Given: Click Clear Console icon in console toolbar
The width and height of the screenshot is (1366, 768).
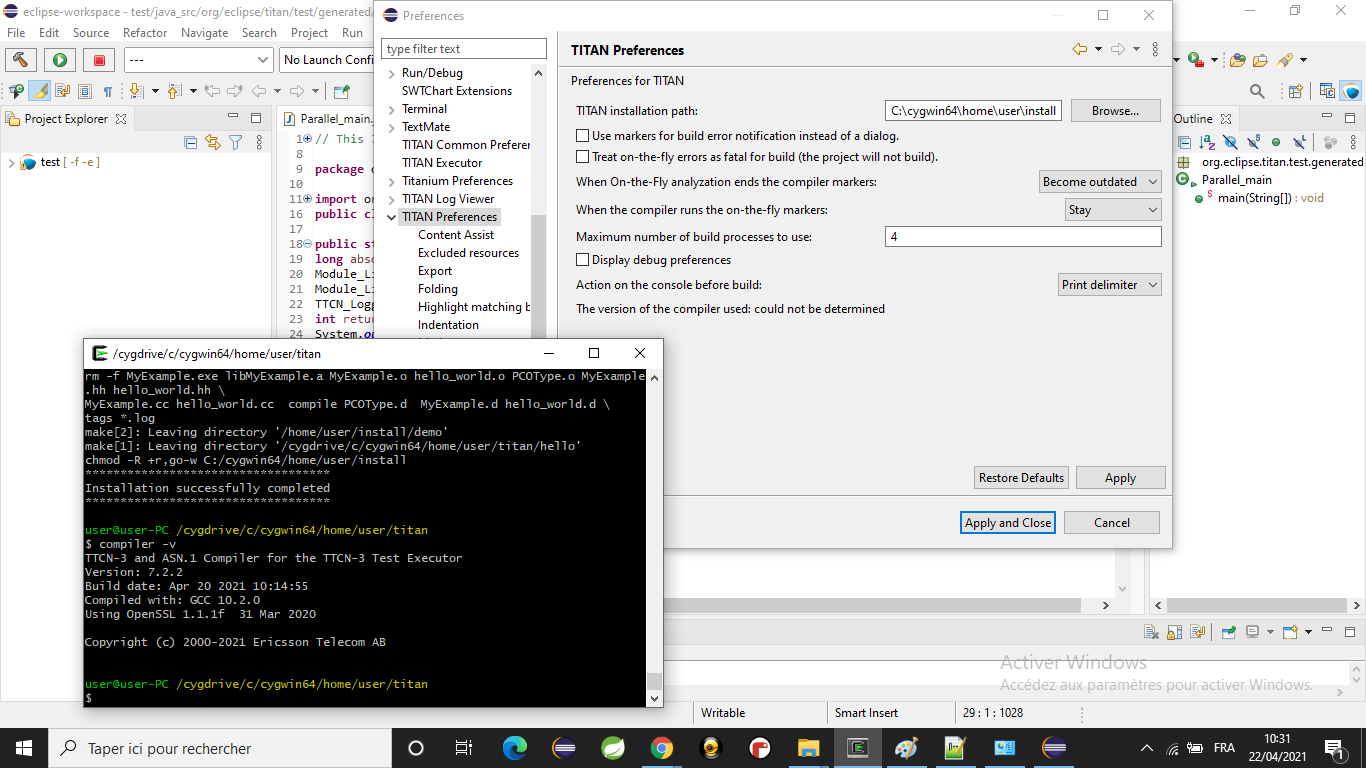Looking at the screenshot, I should (x=1150, y=632).
